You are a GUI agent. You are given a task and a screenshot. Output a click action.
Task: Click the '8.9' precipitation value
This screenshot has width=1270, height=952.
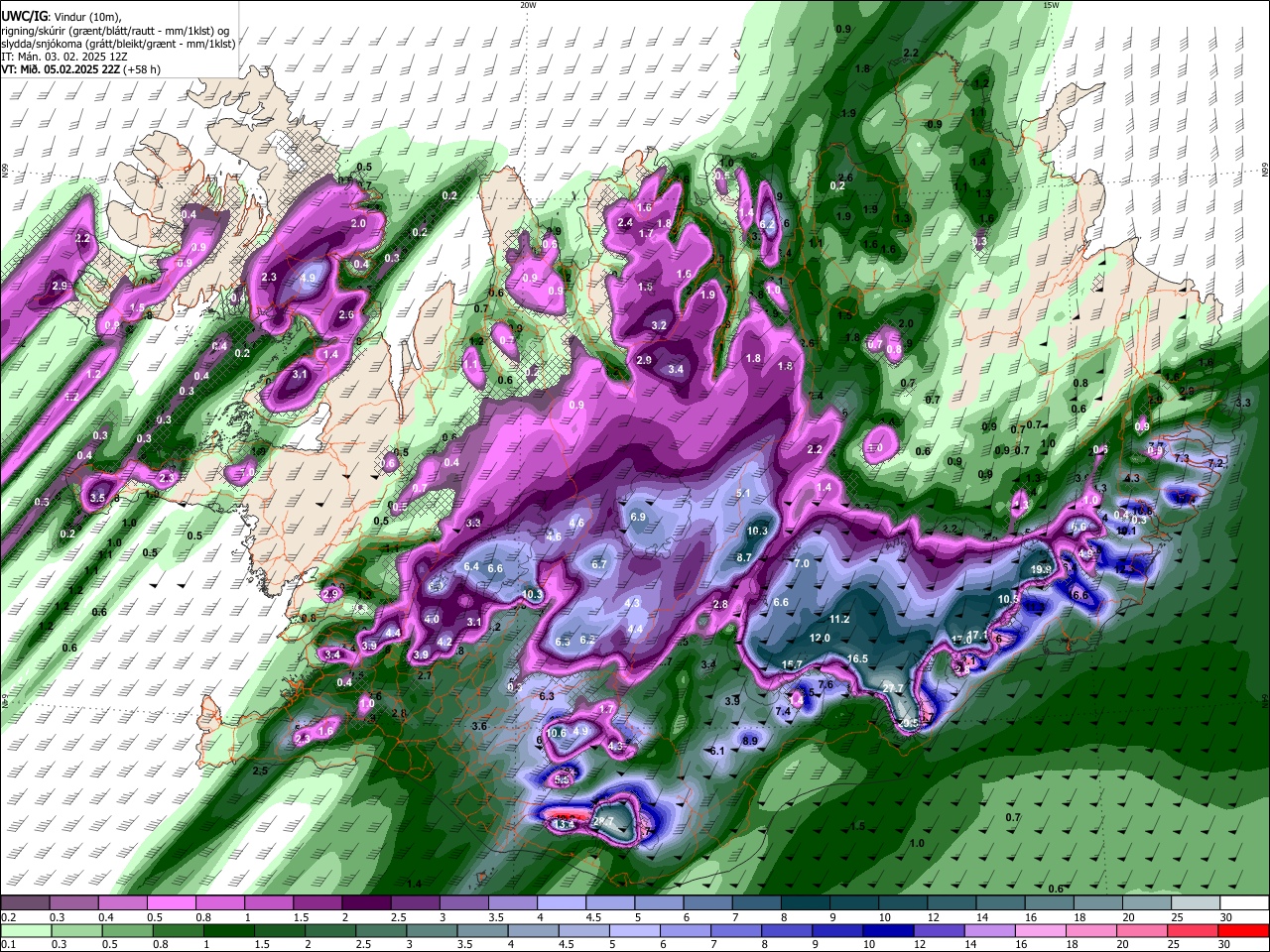click(x=750, y=741)
